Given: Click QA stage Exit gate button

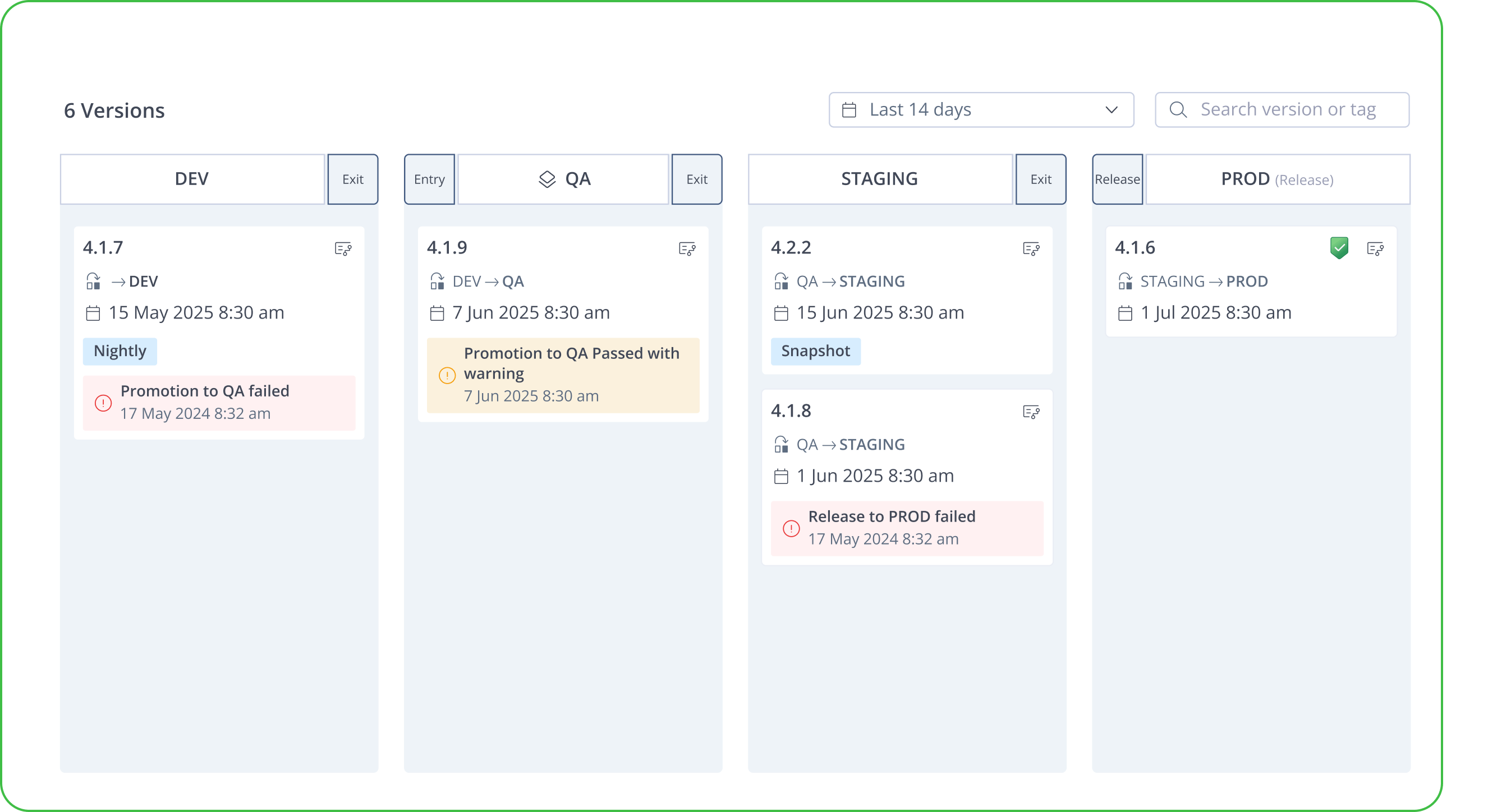Looking at the screenshot, I should pos(697,179).
